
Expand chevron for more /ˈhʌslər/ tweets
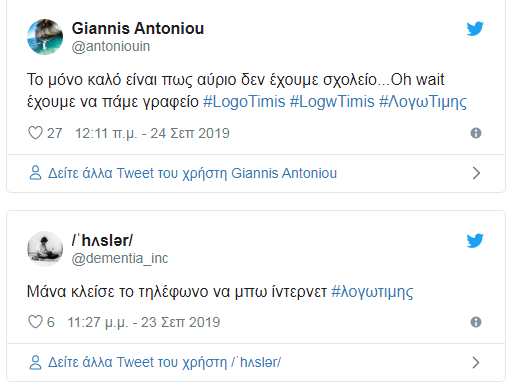pos(476,362)
